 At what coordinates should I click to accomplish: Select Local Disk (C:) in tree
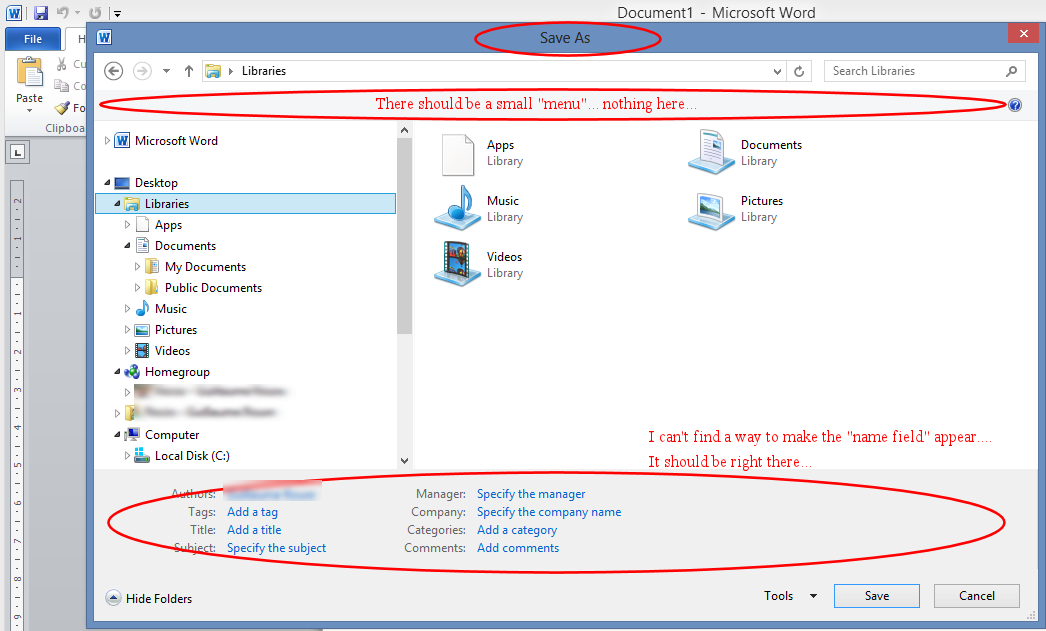(x=192, y=456)
